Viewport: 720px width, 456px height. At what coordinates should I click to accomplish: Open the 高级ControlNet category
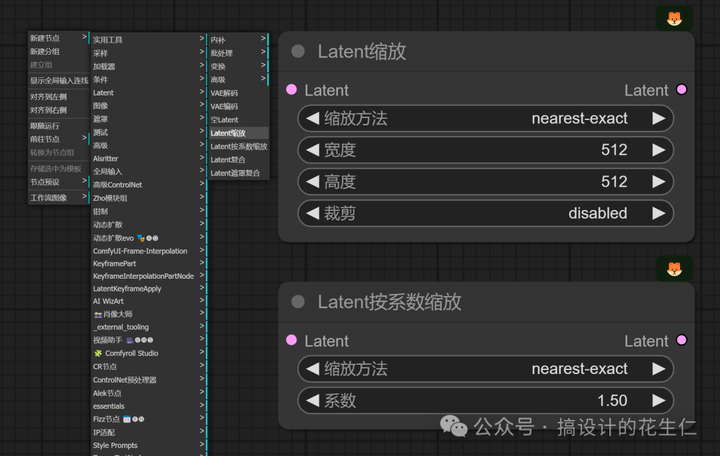pyautogui.click(x=148, y=185)
